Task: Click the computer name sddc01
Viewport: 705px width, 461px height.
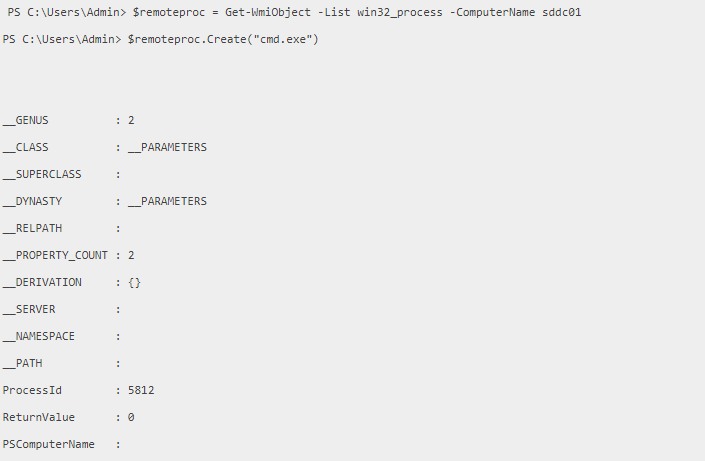Action: pos(561,11)
